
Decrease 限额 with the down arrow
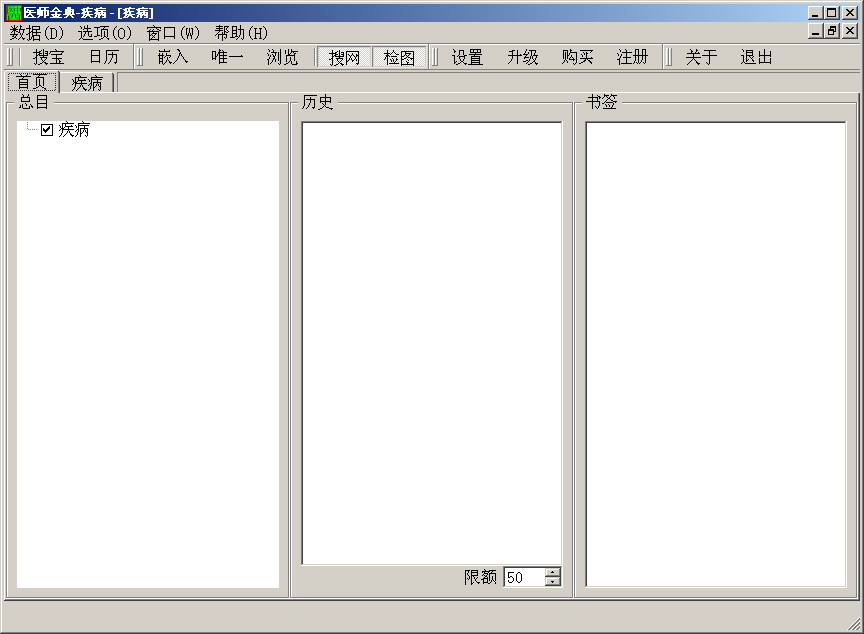pos(553,582)
